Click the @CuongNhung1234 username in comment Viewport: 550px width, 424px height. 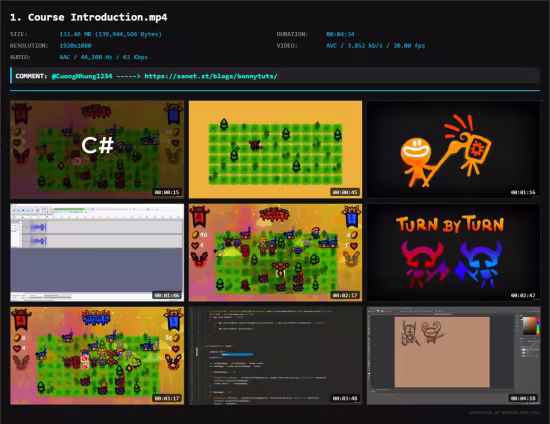(x=82, y=76)
